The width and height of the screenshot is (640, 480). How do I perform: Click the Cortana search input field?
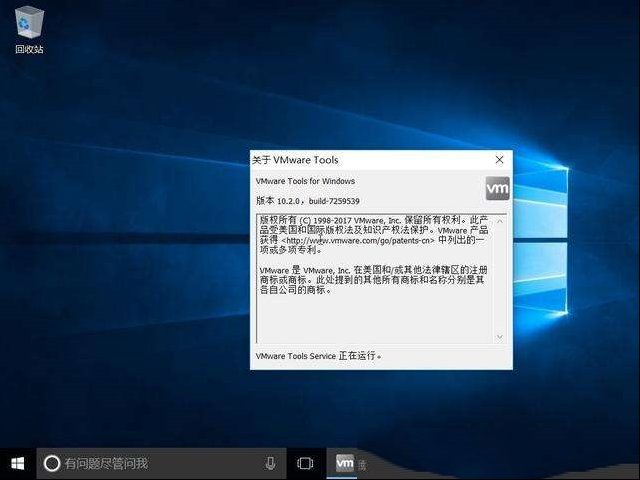click(x=162, y=464)
